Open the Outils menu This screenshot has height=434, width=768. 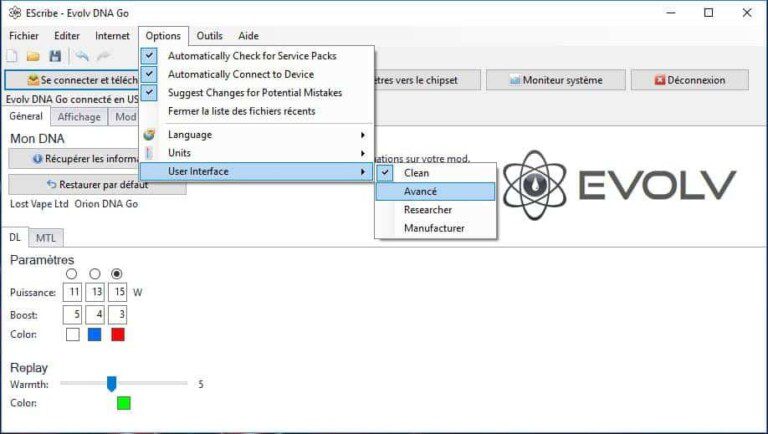tap(209, 36)
